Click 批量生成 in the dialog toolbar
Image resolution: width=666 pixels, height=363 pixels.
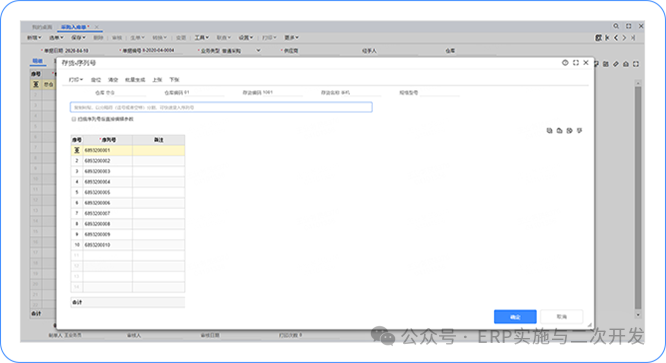[x=135, y=80]
